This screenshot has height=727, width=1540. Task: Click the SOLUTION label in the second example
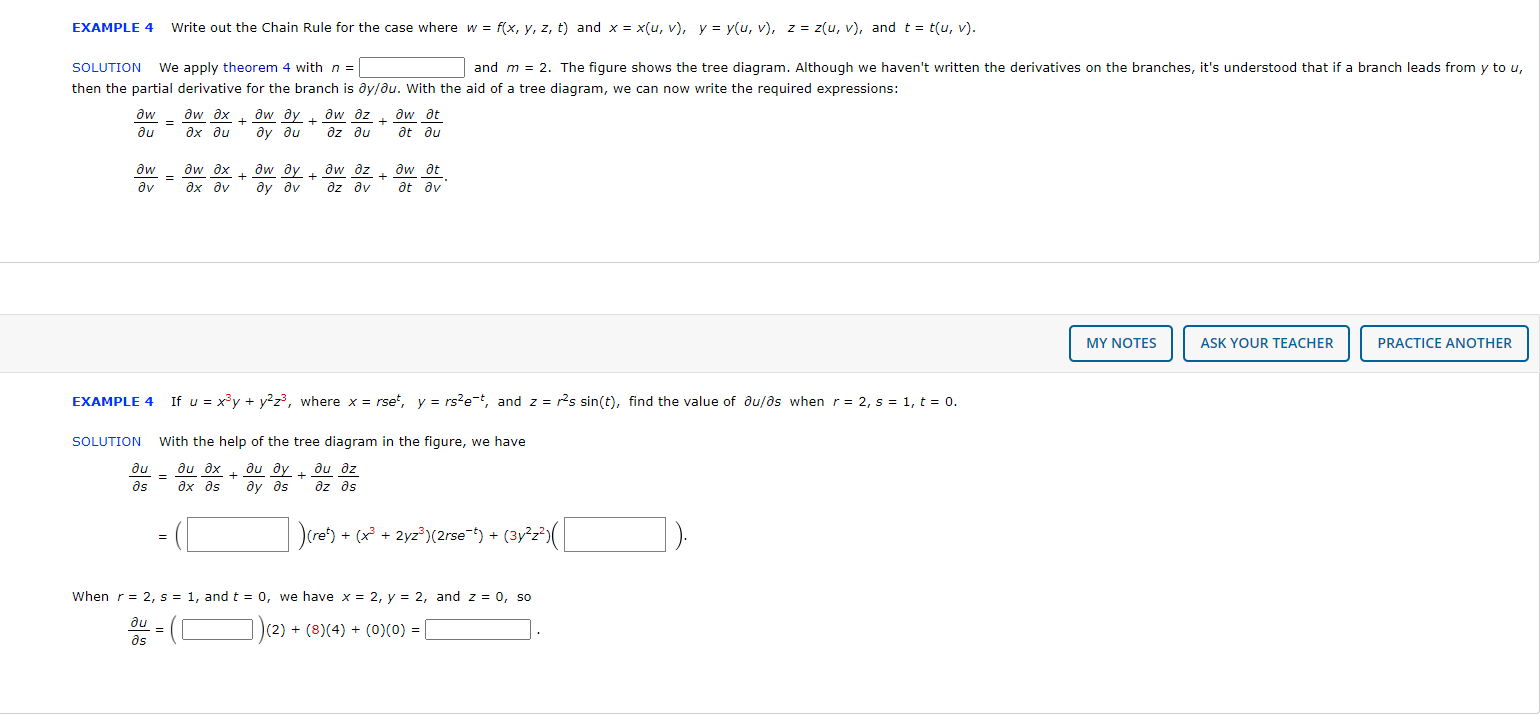(x=105, y=441)
